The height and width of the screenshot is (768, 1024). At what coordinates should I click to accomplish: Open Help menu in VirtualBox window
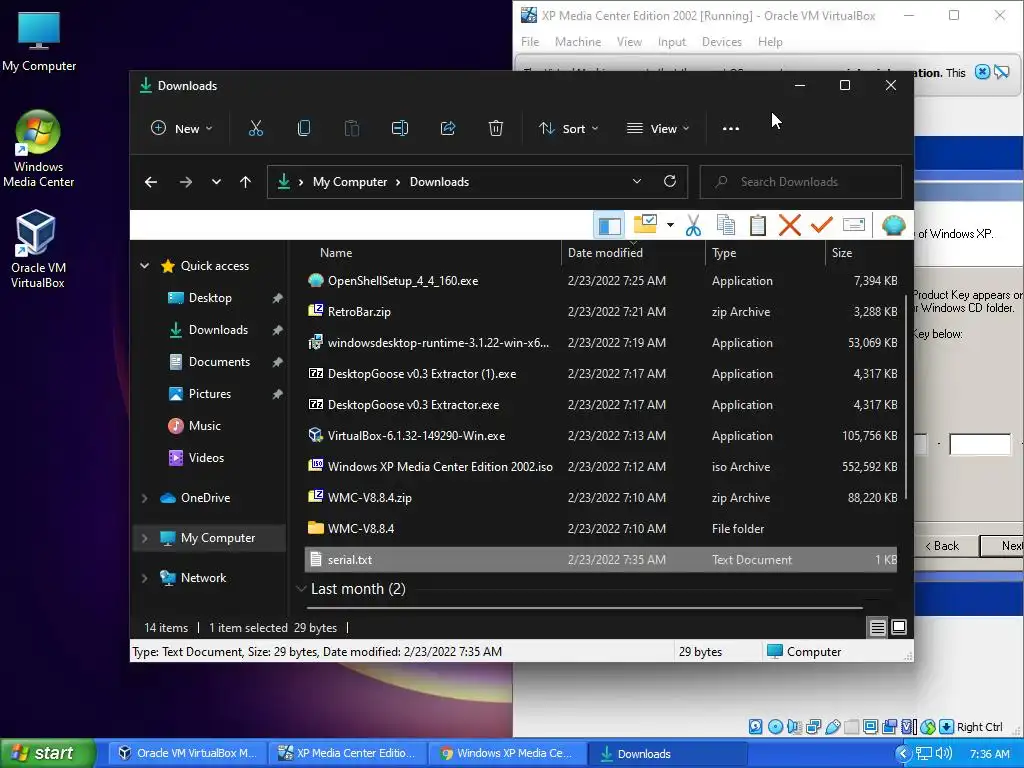770,42
